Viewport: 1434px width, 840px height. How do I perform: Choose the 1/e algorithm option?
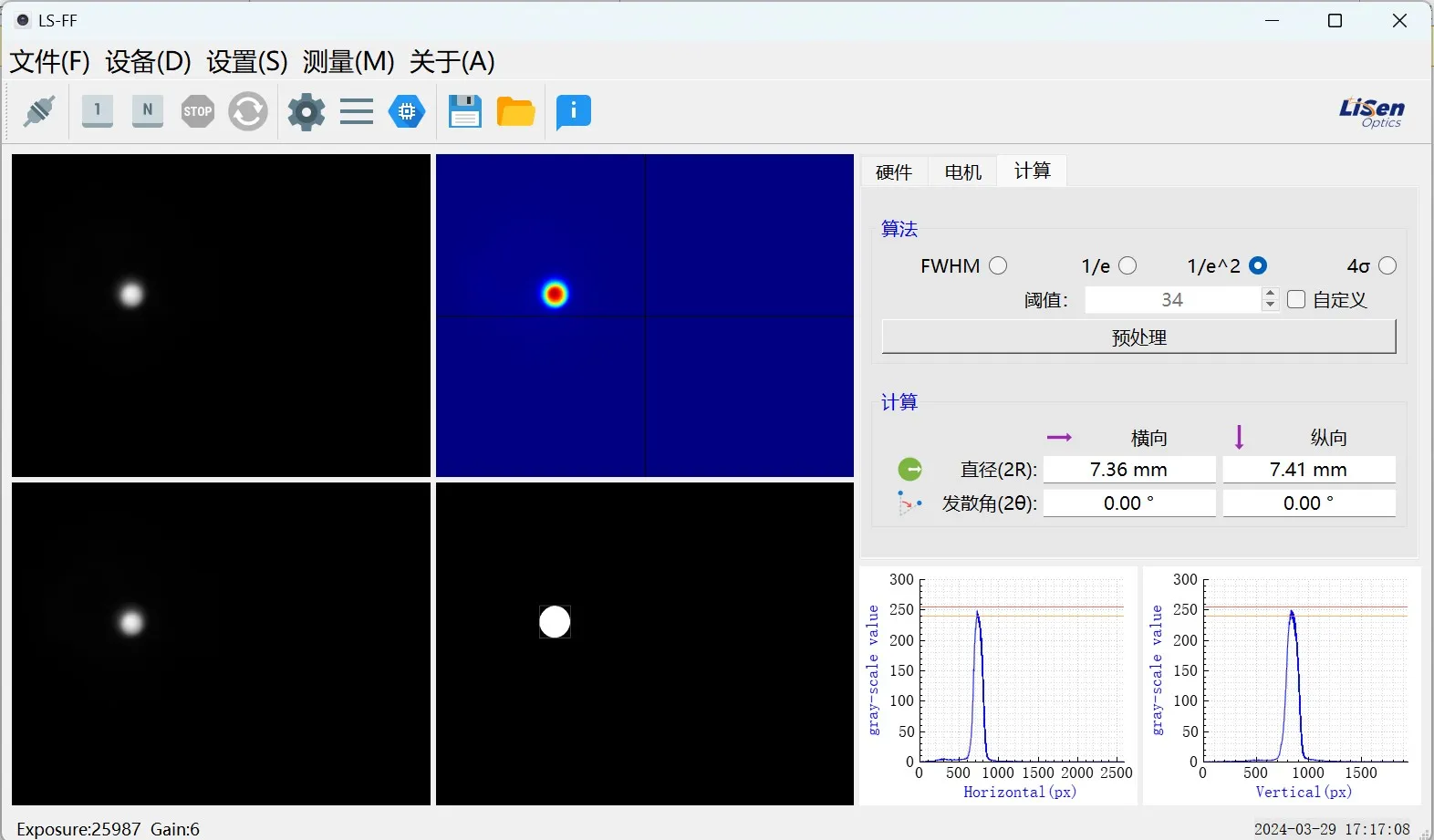(1127, 265)
